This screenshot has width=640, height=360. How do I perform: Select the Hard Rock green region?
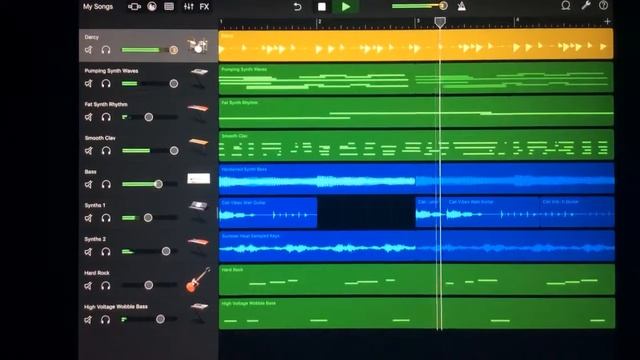pos(416,280)
